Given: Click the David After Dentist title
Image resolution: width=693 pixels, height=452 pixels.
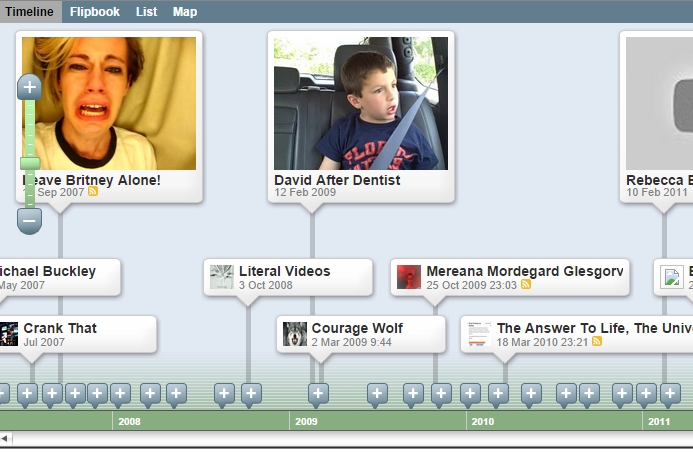Looking at the screenshot, I should pyautogui.click(x=337, y=180).
